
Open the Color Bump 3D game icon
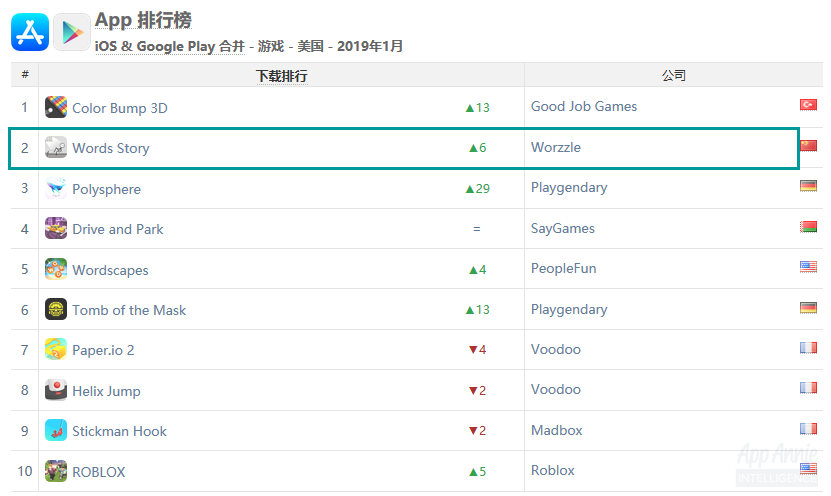coord(56,107)
